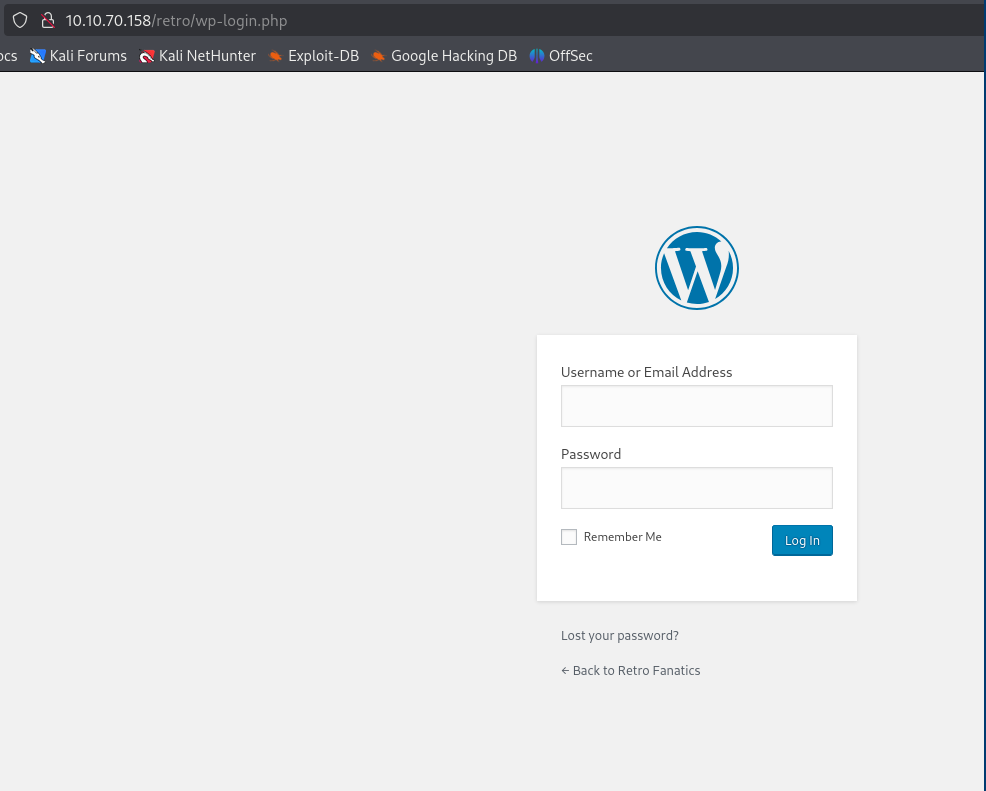Open site security info via the lock icon

pos(46,20)
